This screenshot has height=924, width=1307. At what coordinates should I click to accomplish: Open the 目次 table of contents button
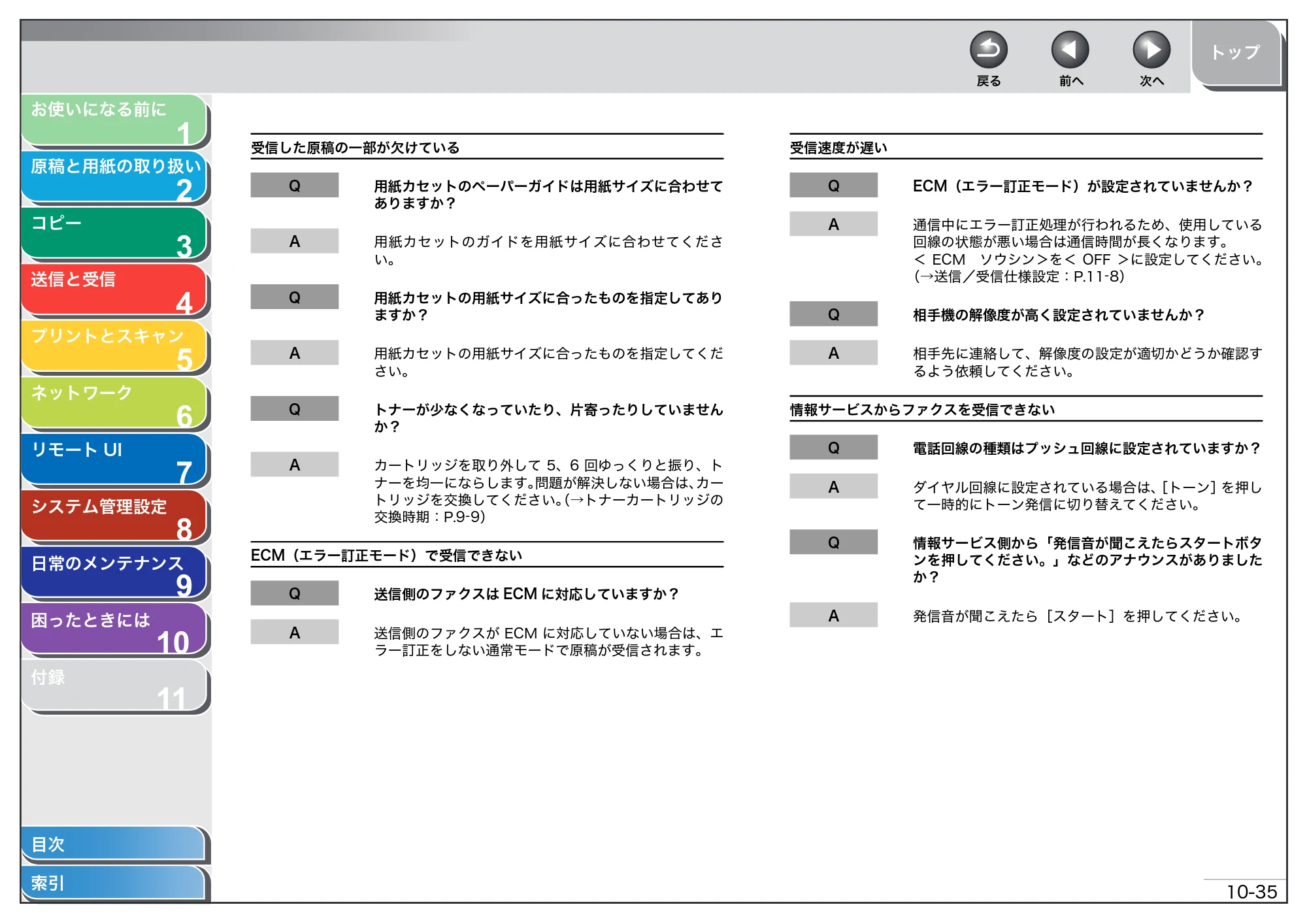pyautogui.click(x=114, y=844)
